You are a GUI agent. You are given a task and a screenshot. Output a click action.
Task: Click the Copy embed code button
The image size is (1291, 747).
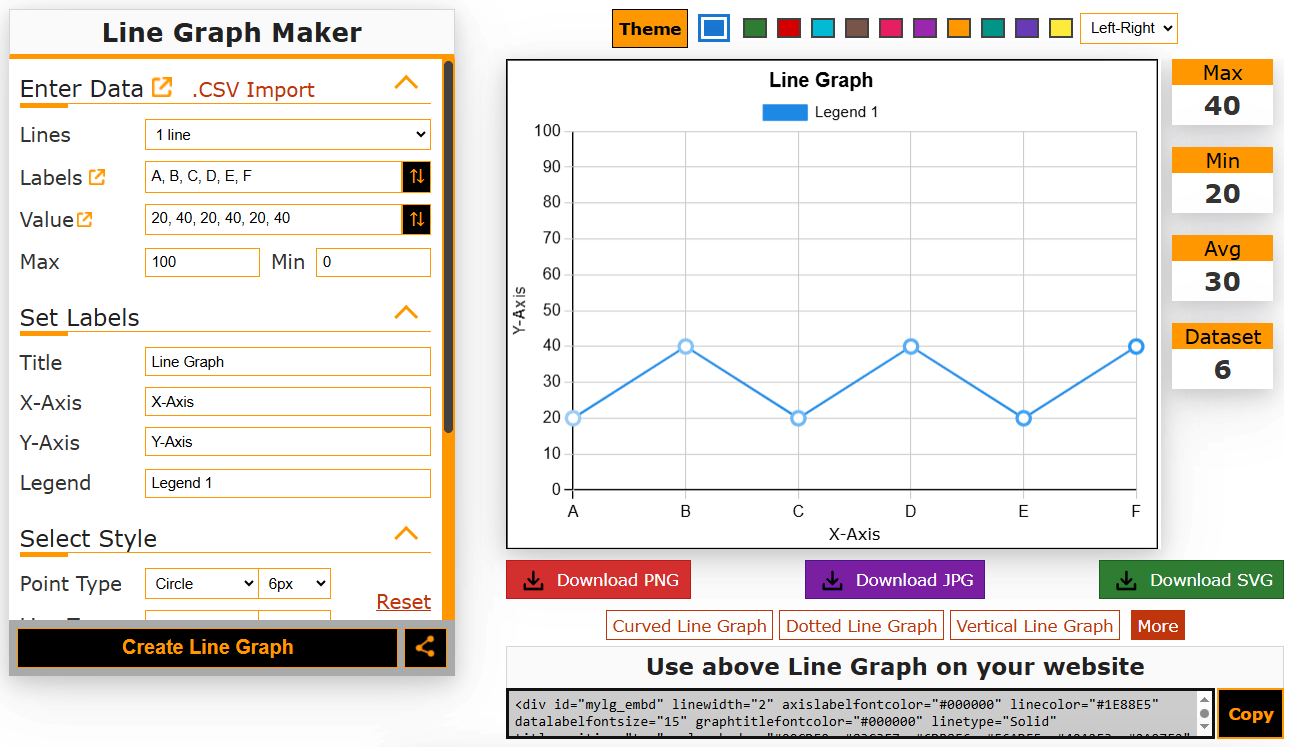point(1250,714)
